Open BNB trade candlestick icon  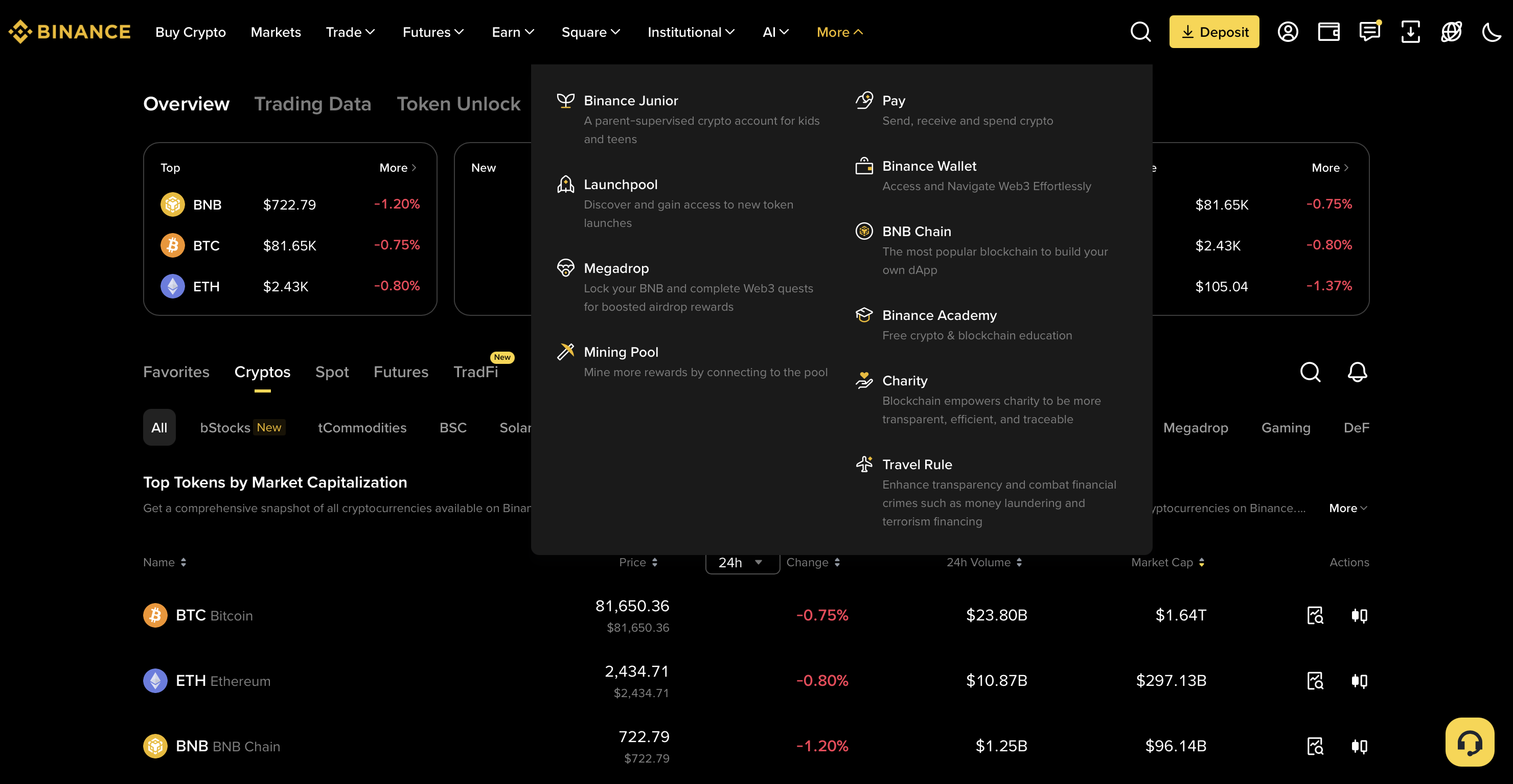tap(1359, 746)
